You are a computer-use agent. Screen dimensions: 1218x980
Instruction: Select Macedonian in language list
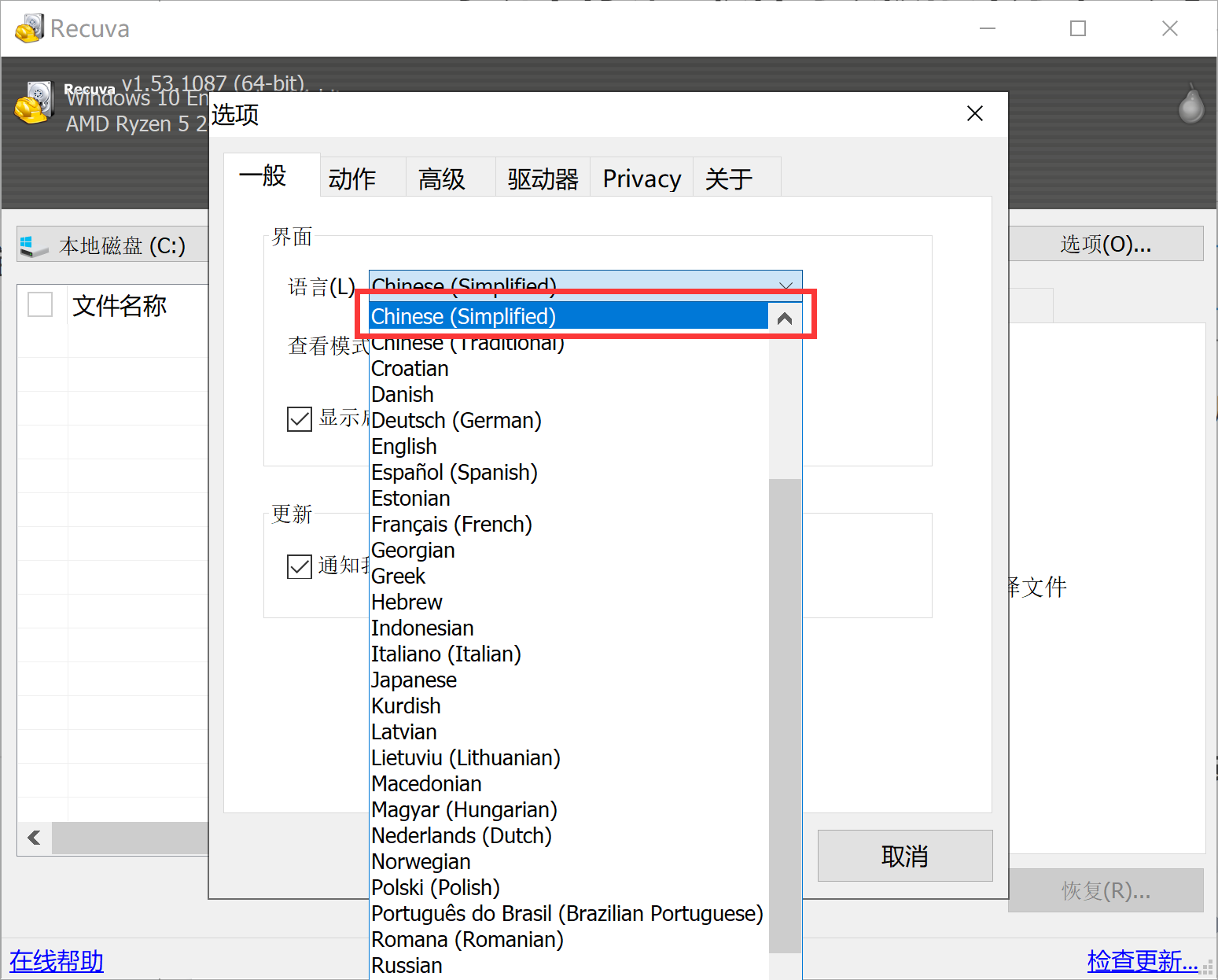point(569,783)
